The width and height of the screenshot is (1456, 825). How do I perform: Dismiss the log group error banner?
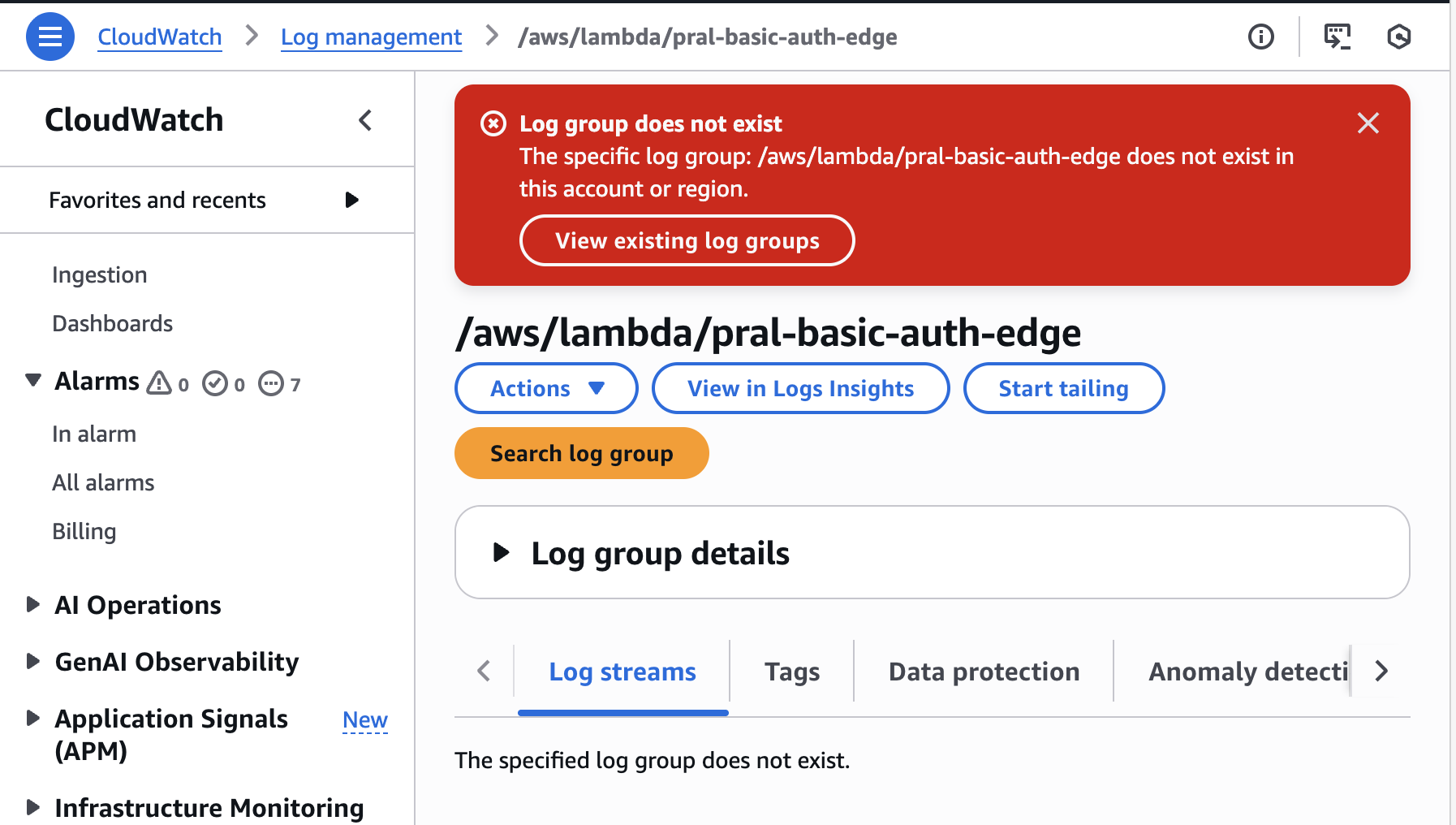tap(1368, 123)
